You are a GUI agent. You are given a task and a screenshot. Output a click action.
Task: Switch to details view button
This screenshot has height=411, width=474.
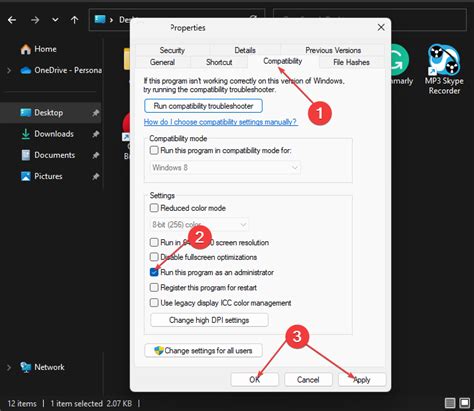pyautogui.click(x=450, y=403)
